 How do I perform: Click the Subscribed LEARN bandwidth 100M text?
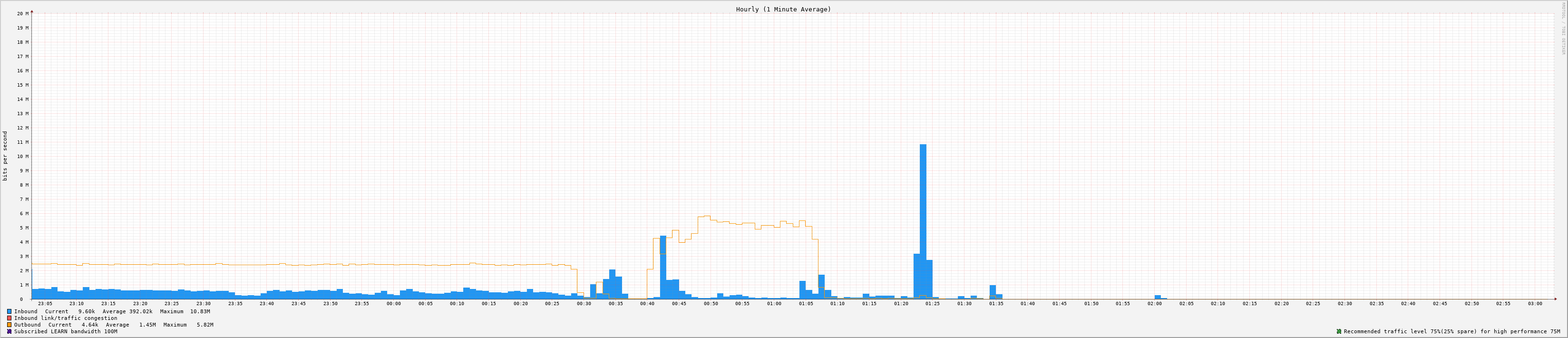(66, 331)
